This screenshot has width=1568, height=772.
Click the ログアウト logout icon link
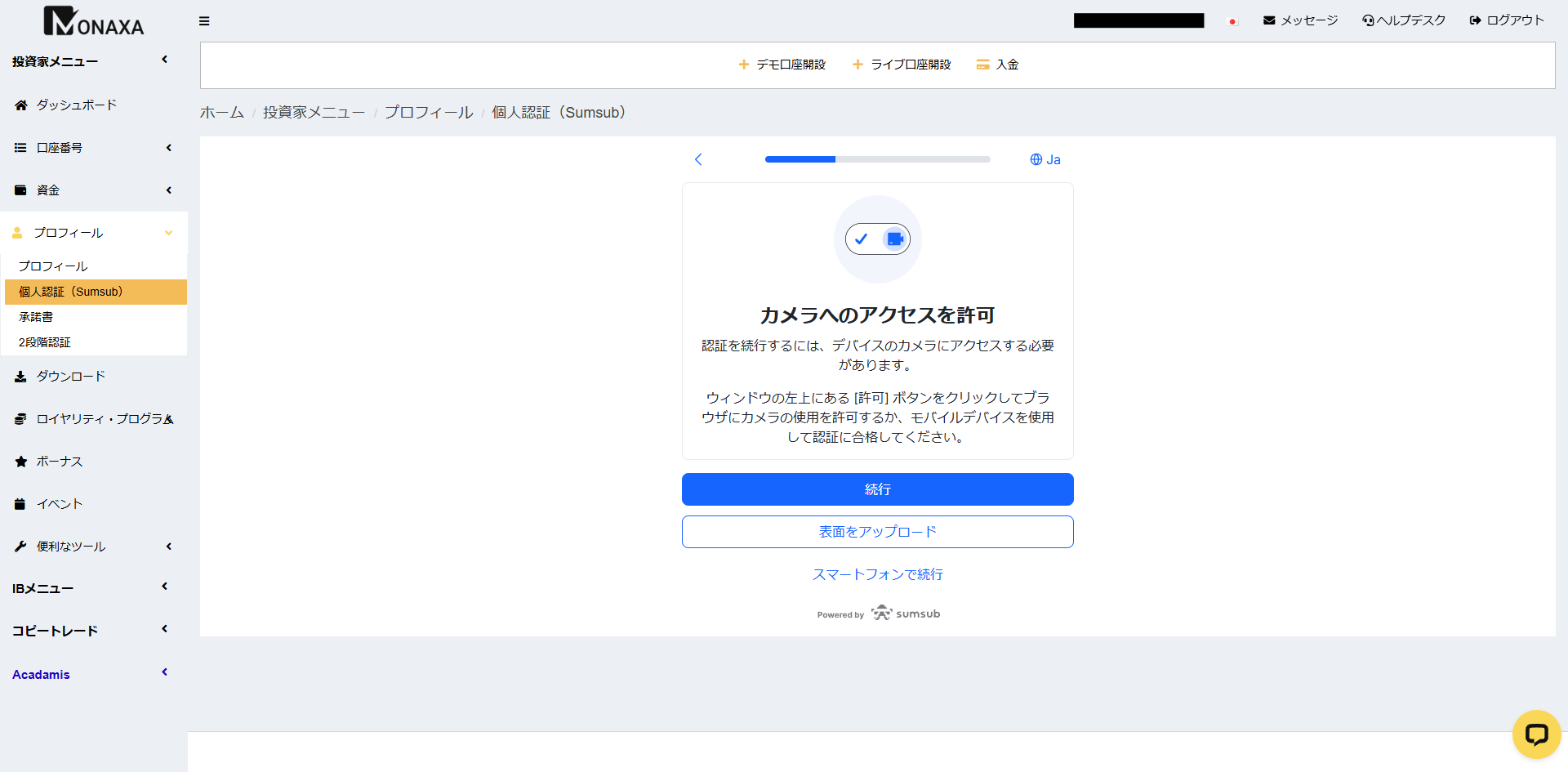[1507, 20]
